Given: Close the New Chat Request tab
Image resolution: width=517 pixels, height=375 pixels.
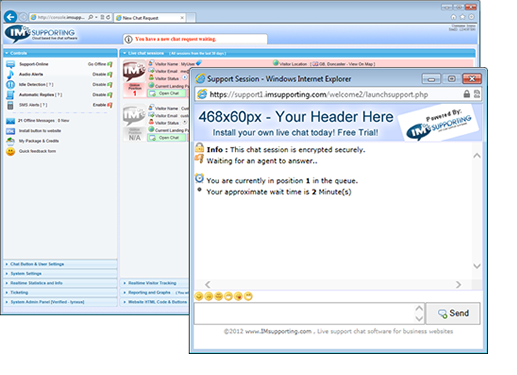Looking at the screenshot, I should 182,18.
